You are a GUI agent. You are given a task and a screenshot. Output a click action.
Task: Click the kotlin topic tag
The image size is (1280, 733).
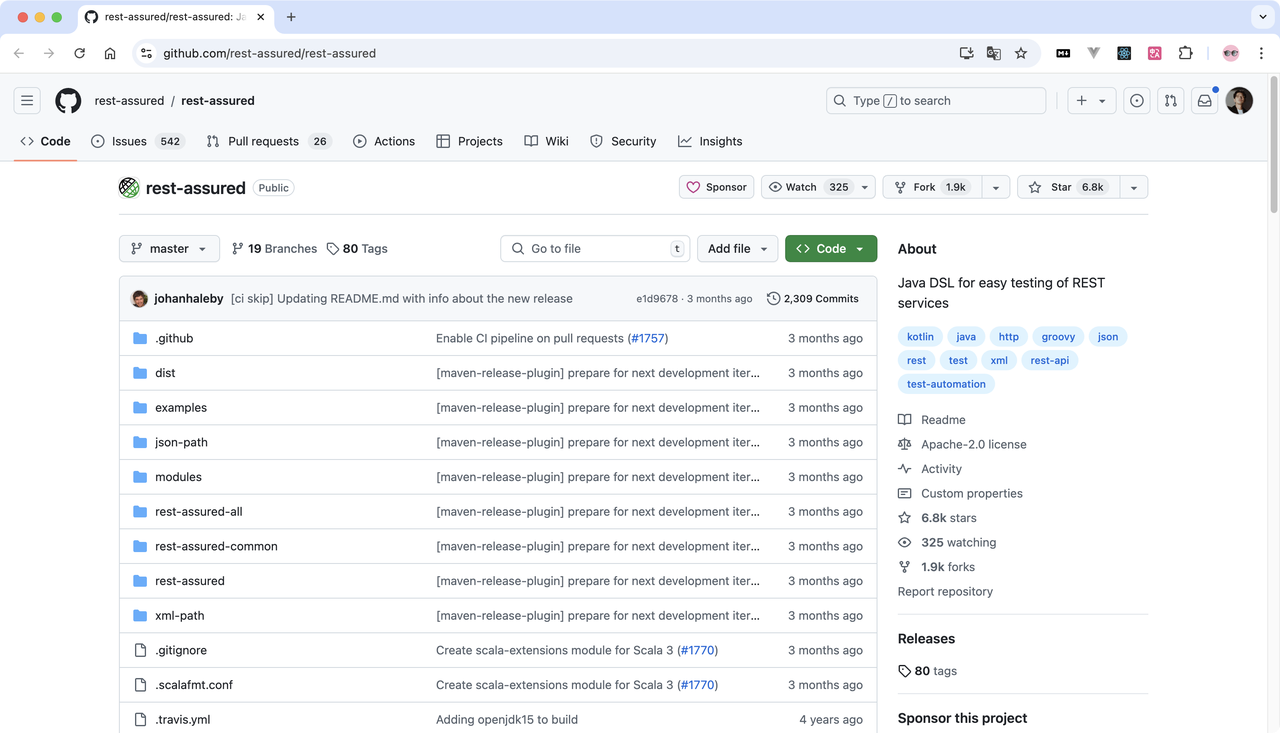tap(920, 337)
